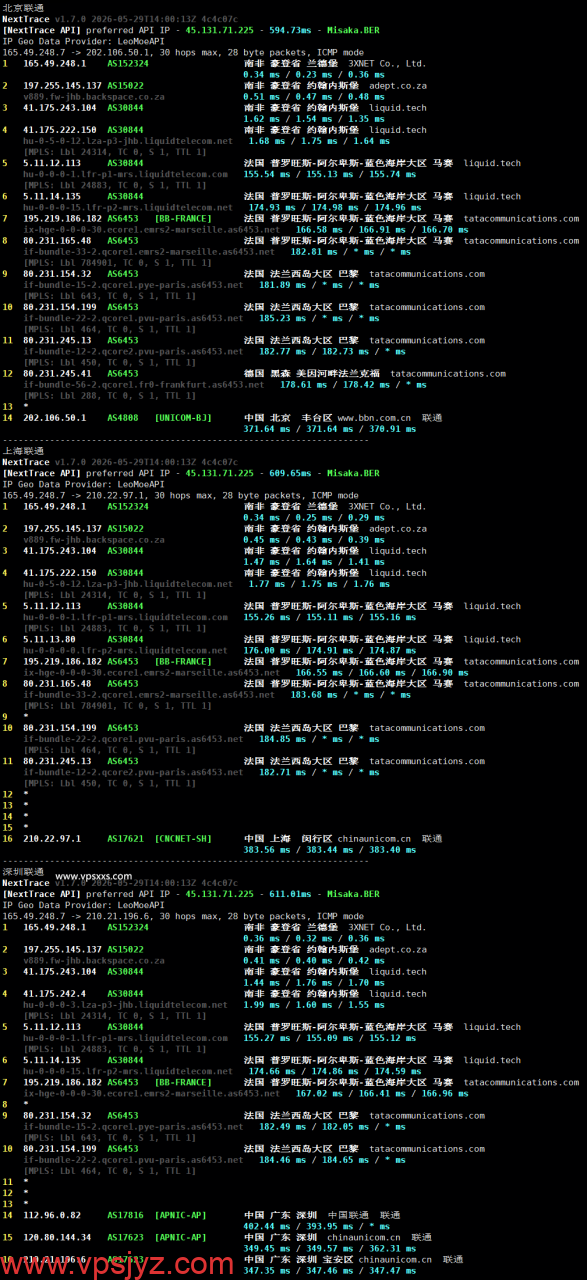The image size is (587, 1280).
Task: Select the 182.77 ms latency value
Action: pyautogui.click(x=282, y=352)
